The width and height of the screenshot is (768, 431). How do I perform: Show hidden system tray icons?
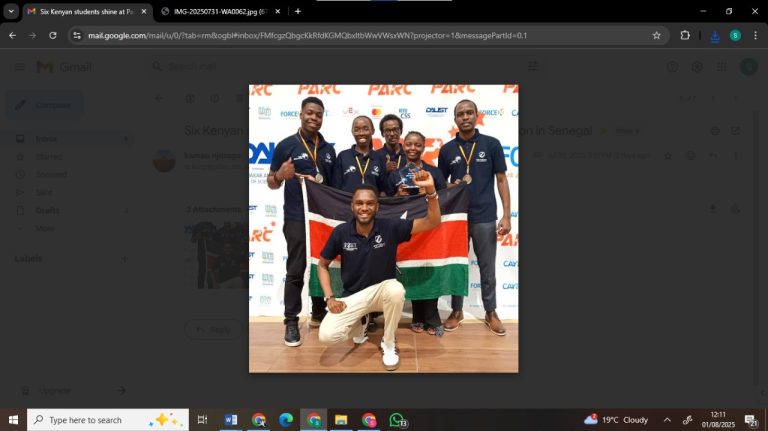(x=667, y=420)
